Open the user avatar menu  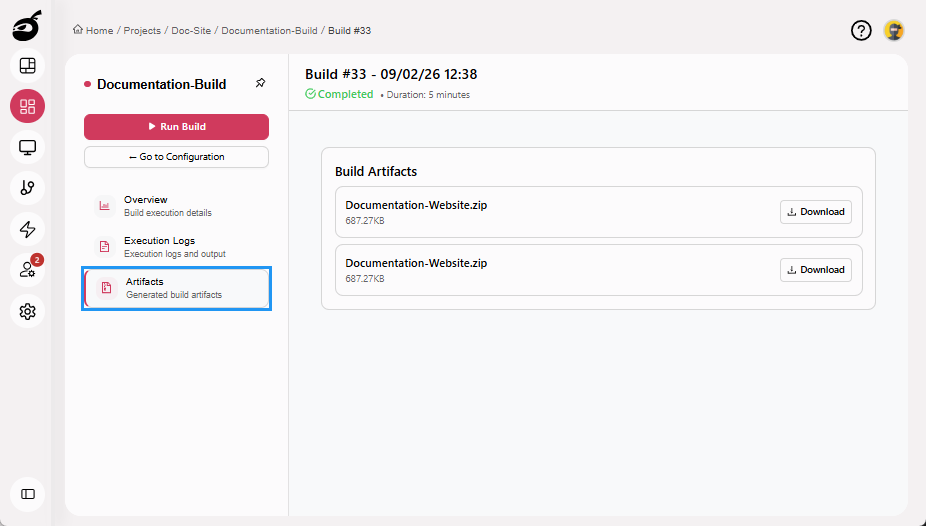click(x=894, y=30)
